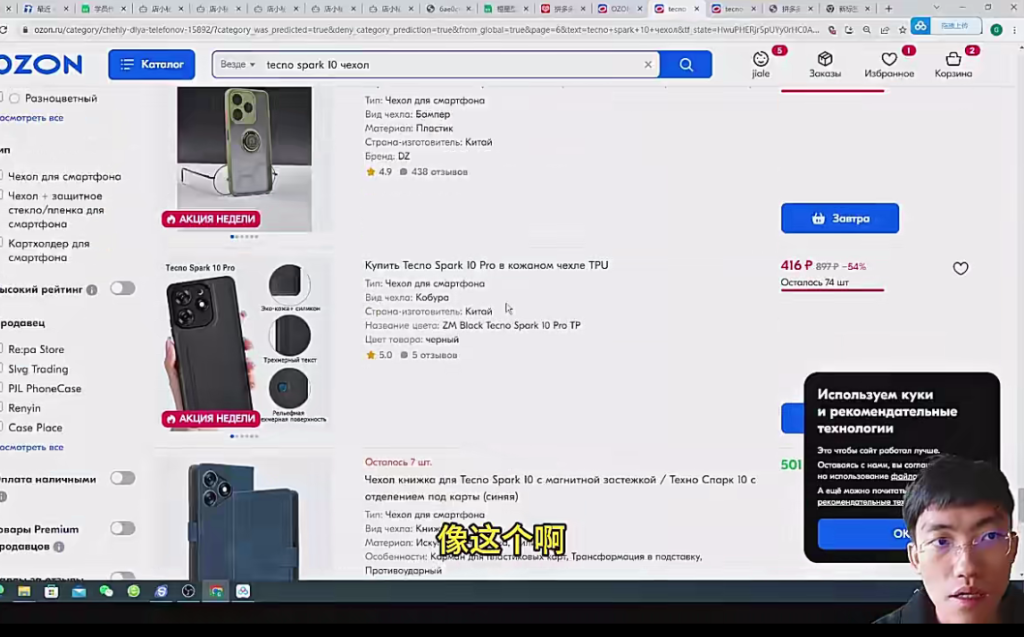The width and height of the screenshot is (1024, 637).
Task: Open the Везде search scope dropdown
Action: coord(238,65)
